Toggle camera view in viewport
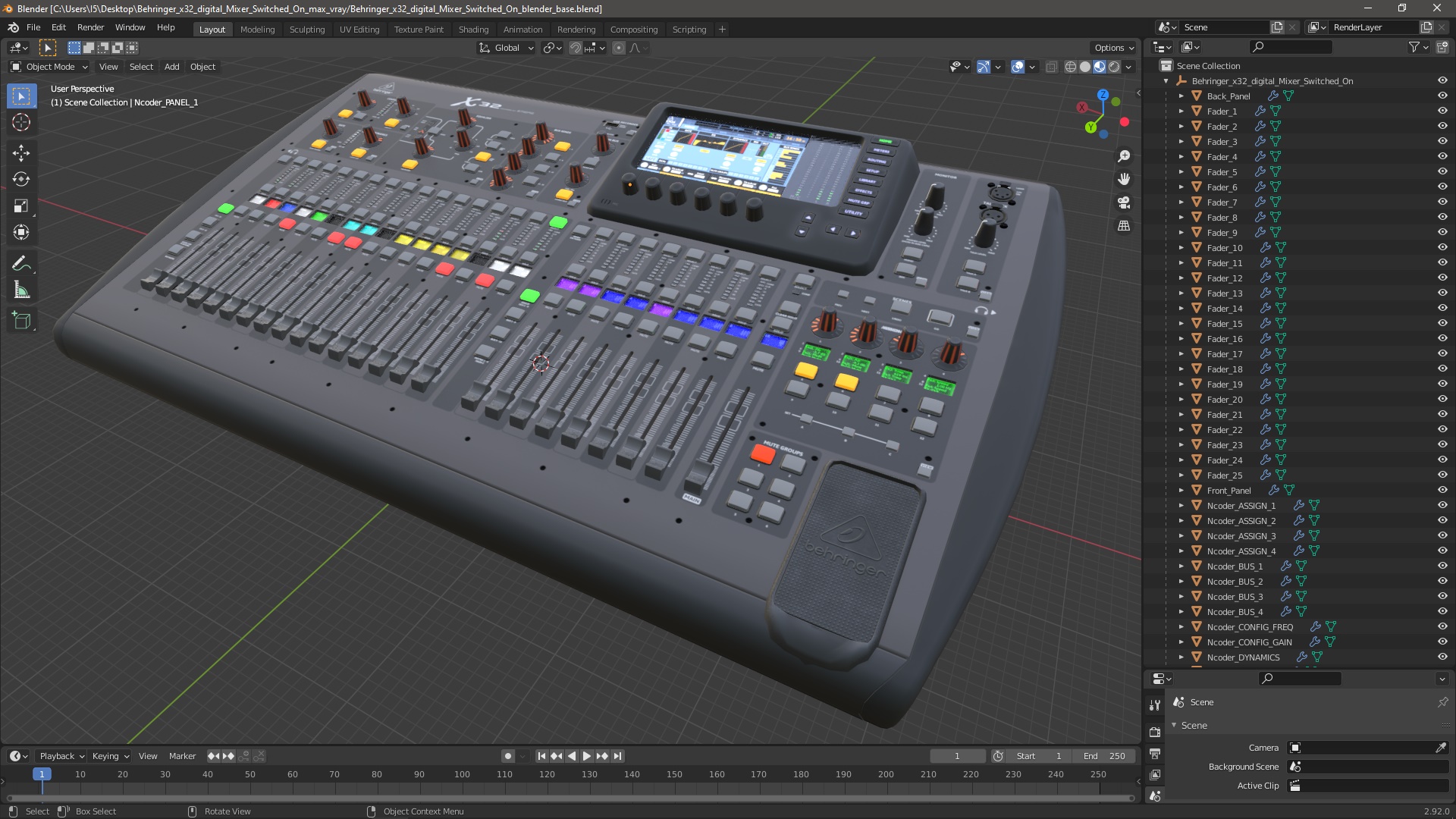Screen dimensions: 1456x819 pos(1124,202)
